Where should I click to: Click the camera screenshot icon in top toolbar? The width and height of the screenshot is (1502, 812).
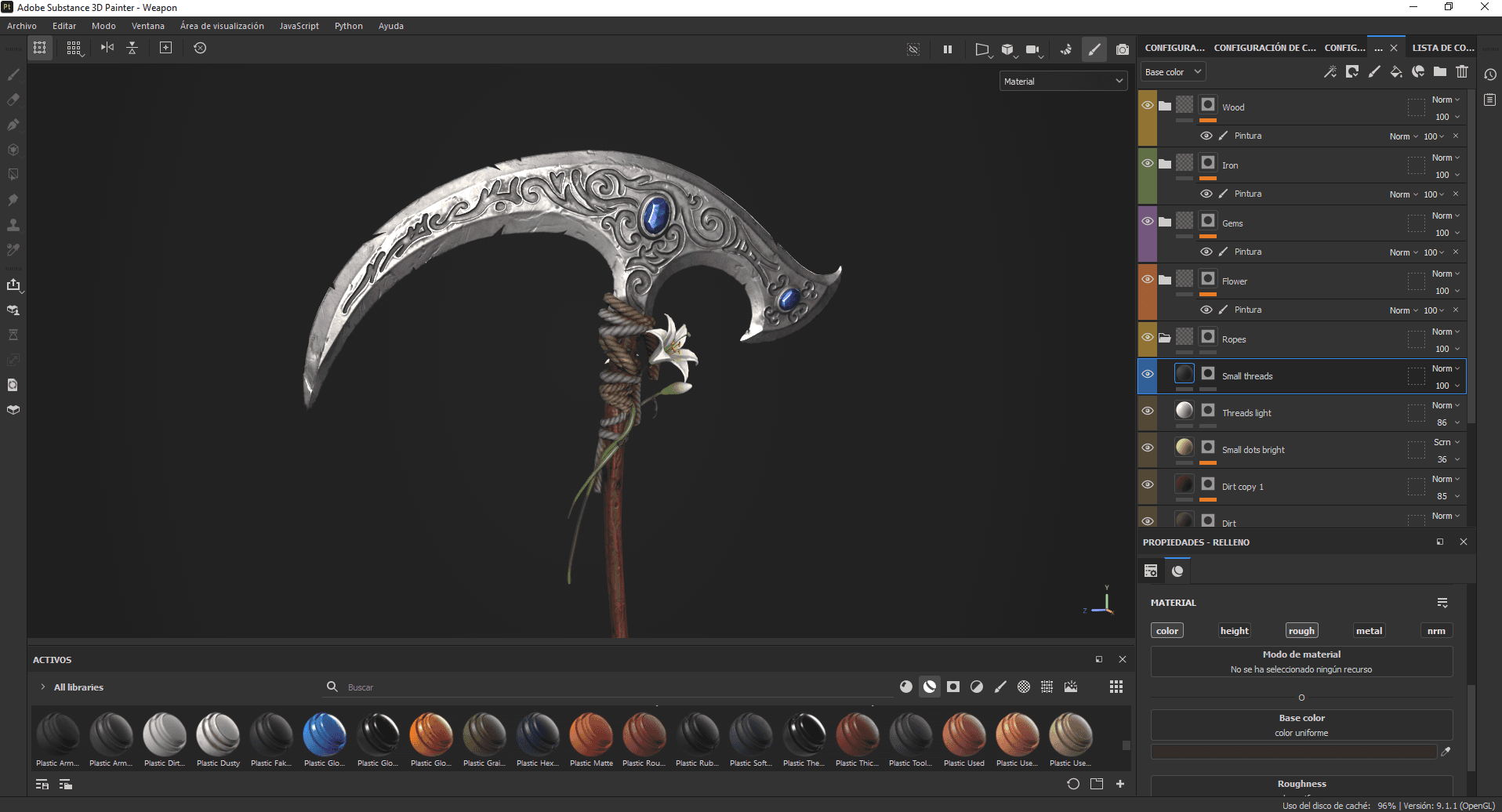[1123, 49]
